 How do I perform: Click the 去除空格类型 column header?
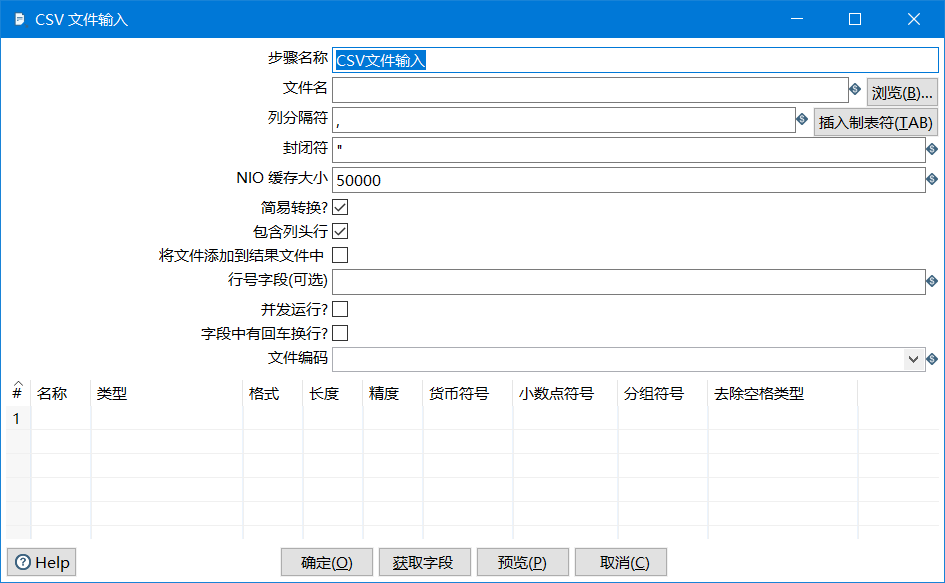[x=783, y=394]
